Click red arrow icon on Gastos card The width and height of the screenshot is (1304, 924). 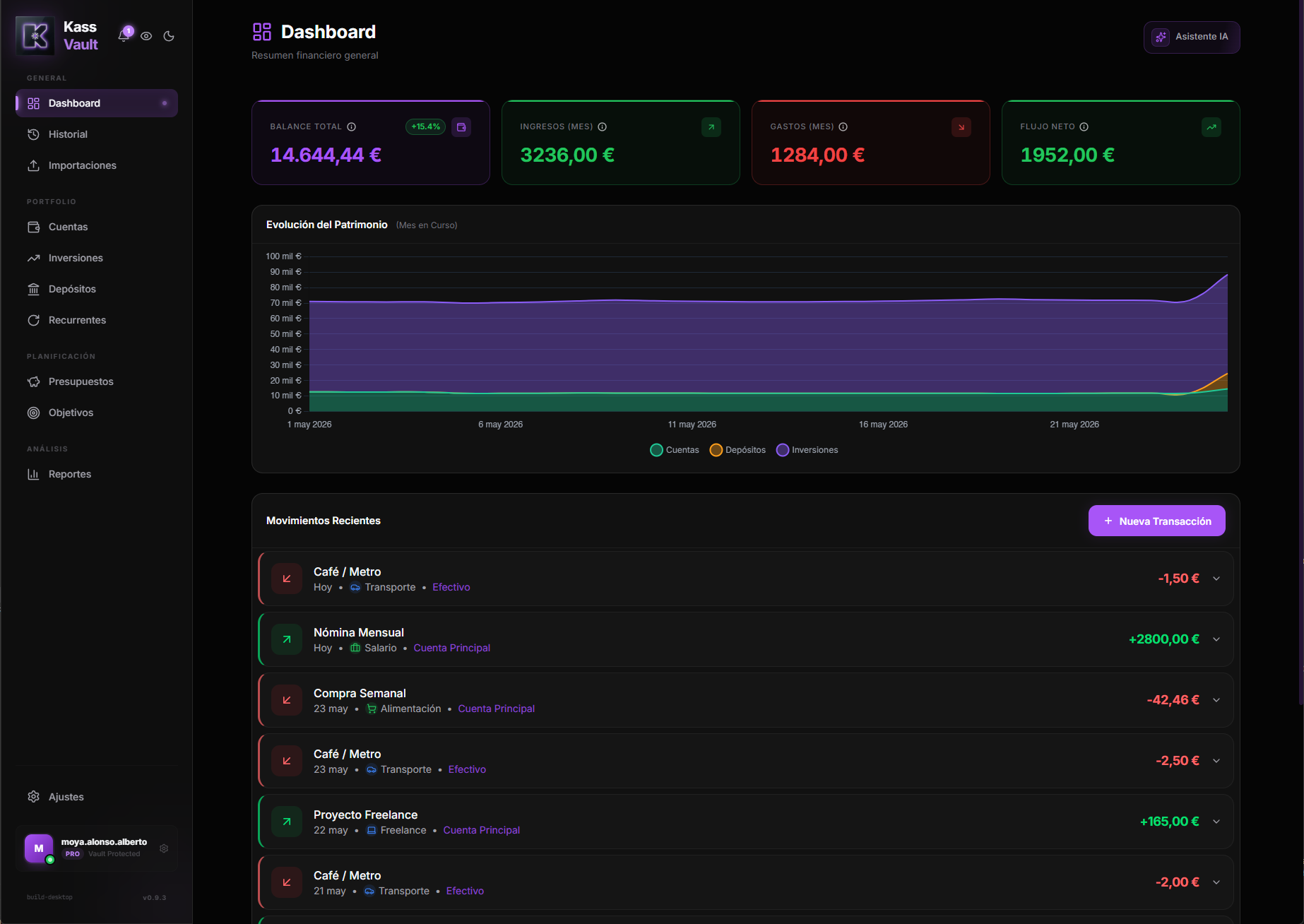[x=961, y=127]
